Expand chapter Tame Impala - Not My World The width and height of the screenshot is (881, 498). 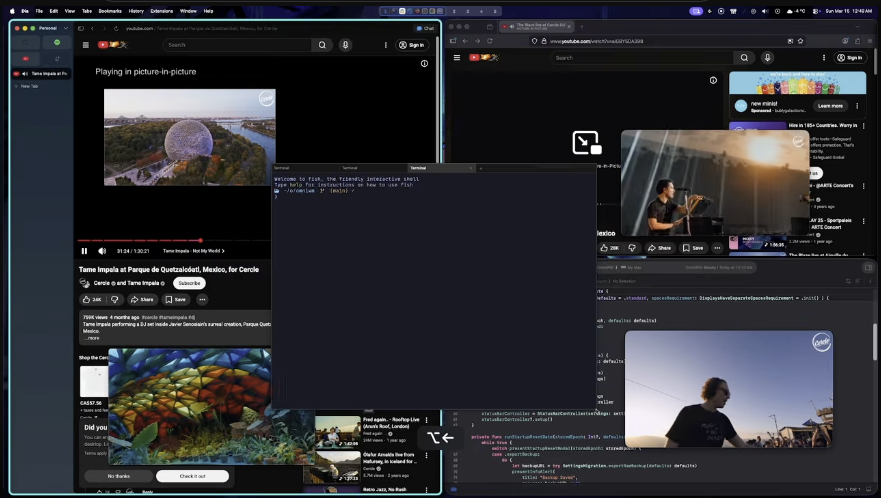[x=193, y=251]
